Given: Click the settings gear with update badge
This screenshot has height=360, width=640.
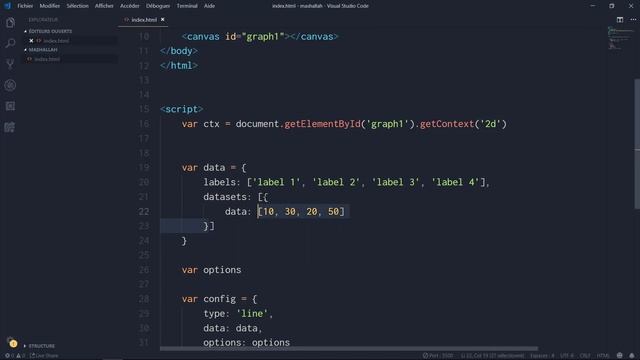Looking at the screenshot, I should coord(12,342).
